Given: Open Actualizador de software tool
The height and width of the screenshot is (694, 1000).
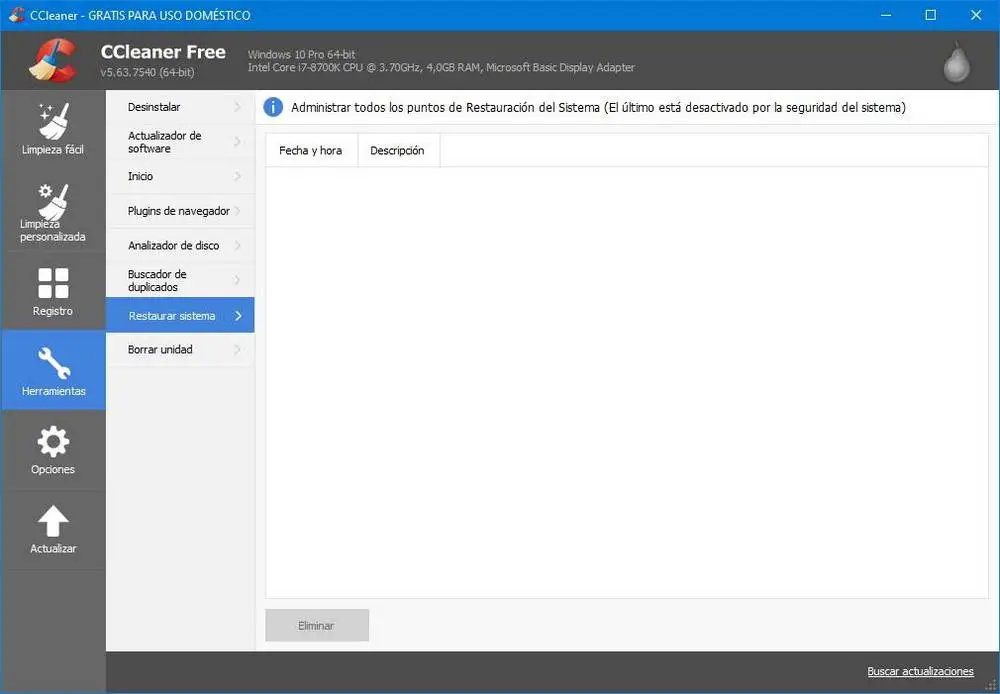Looking at the screenshot, I should [x=180, y=142].
